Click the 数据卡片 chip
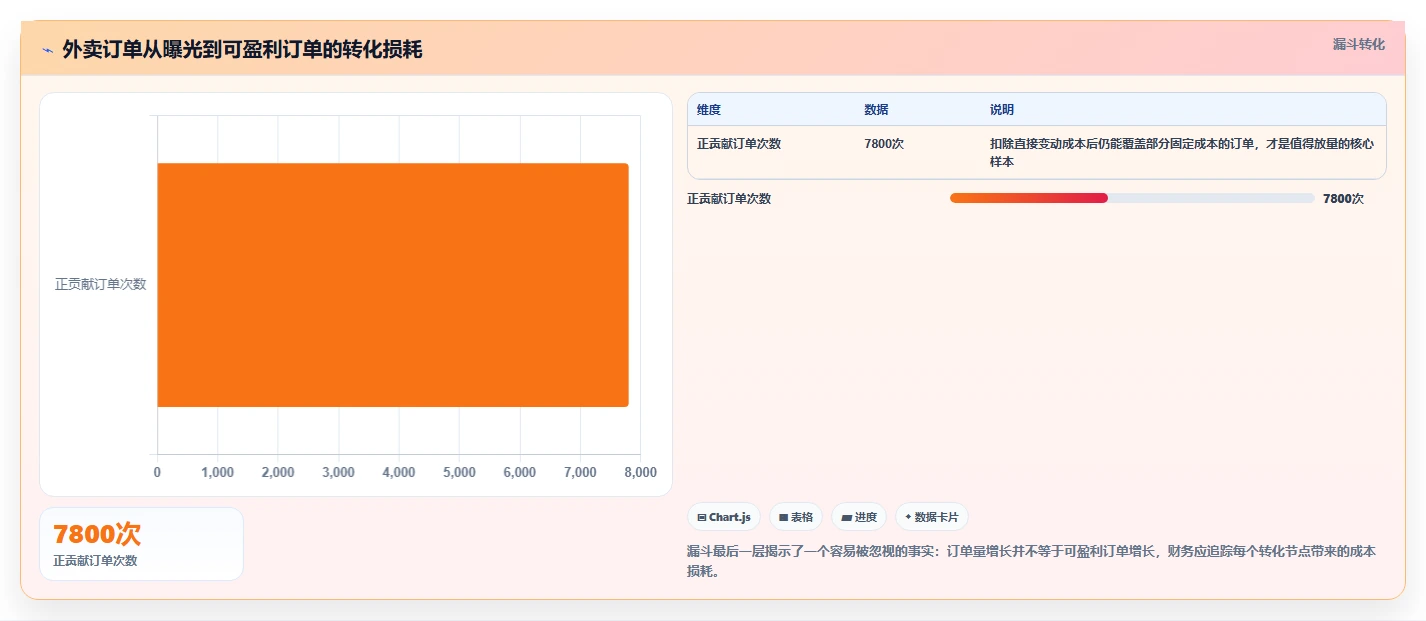 tap(932, 517)
